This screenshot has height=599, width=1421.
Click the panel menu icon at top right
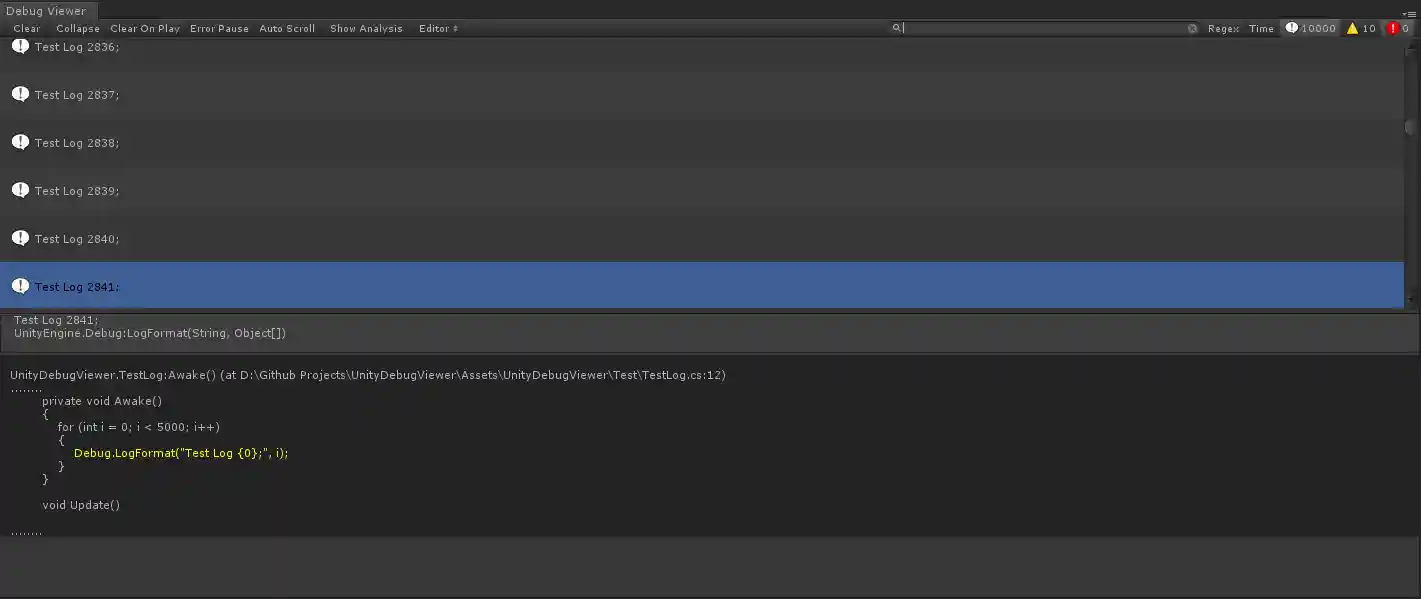pos(1413,14)
